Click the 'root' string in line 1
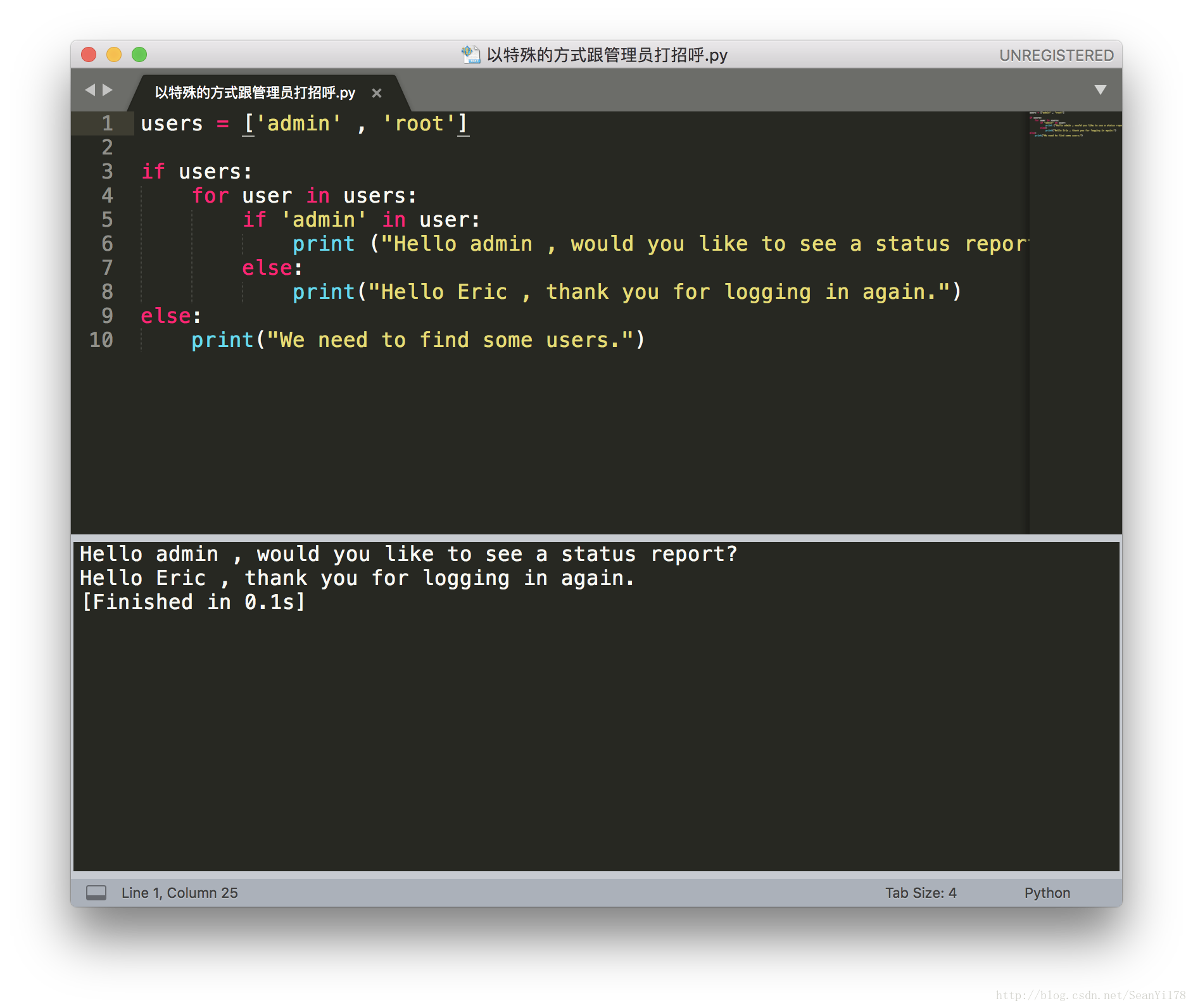The height and width of the screenshot is (1008, 1193). 419,123
